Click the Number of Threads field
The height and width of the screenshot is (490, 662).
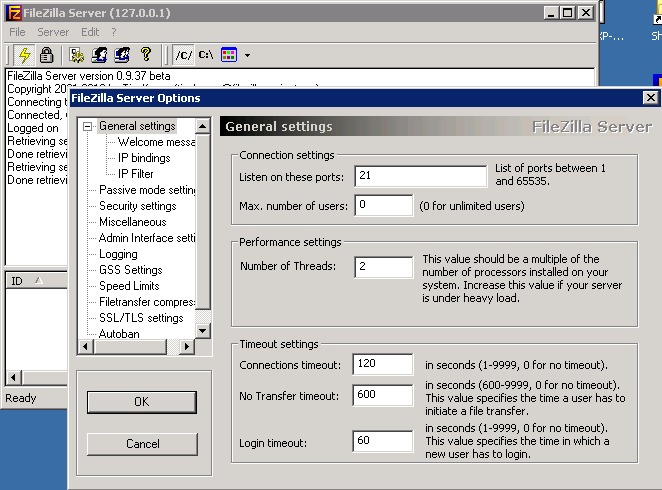(383, 267)
